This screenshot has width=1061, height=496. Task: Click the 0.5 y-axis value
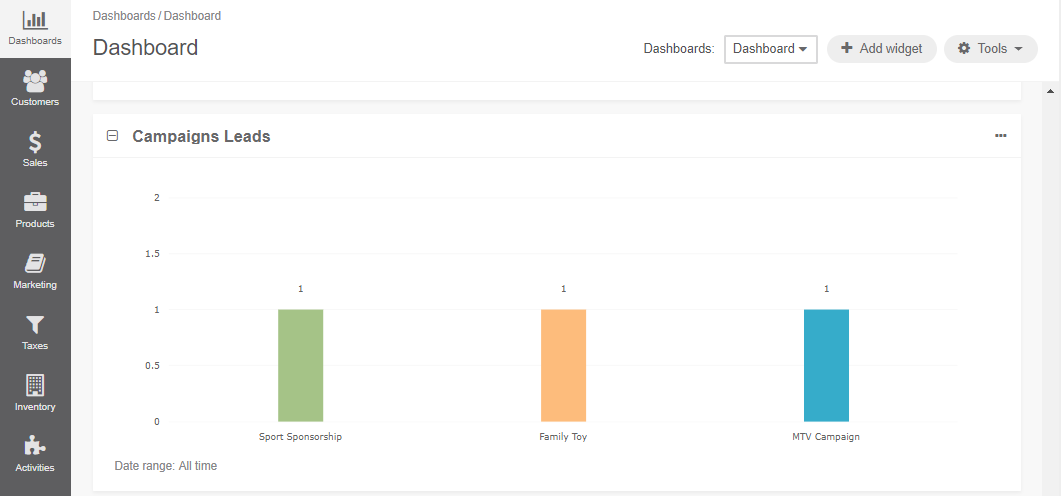[x=152, y=365]
